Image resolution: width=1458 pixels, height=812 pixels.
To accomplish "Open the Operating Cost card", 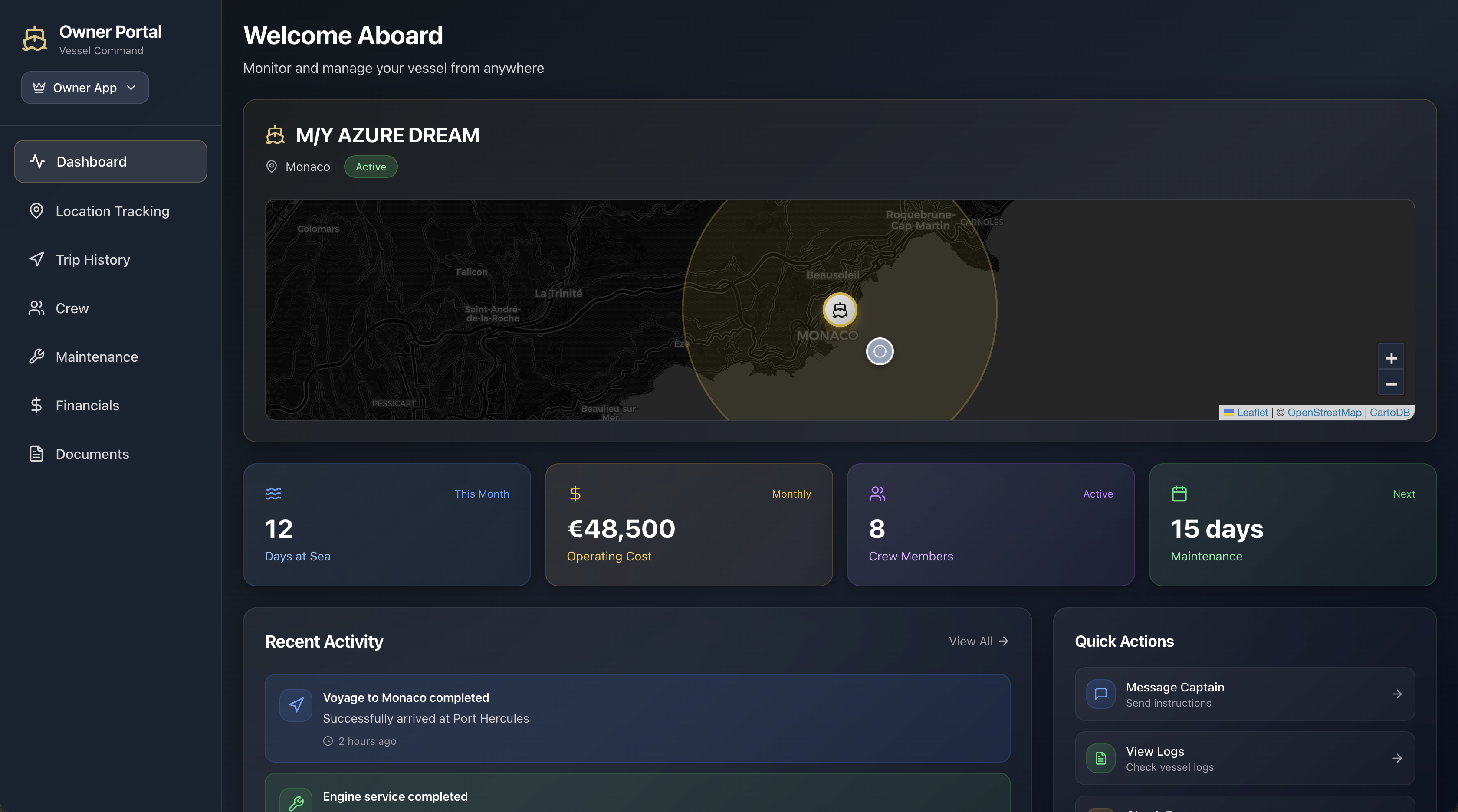I will [x=688, y=524].
